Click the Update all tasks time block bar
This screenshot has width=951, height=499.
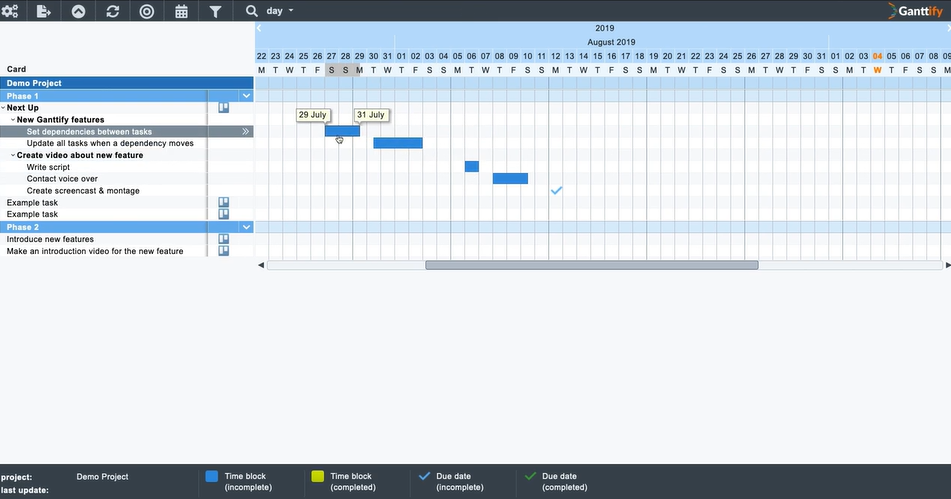point(398,143)
